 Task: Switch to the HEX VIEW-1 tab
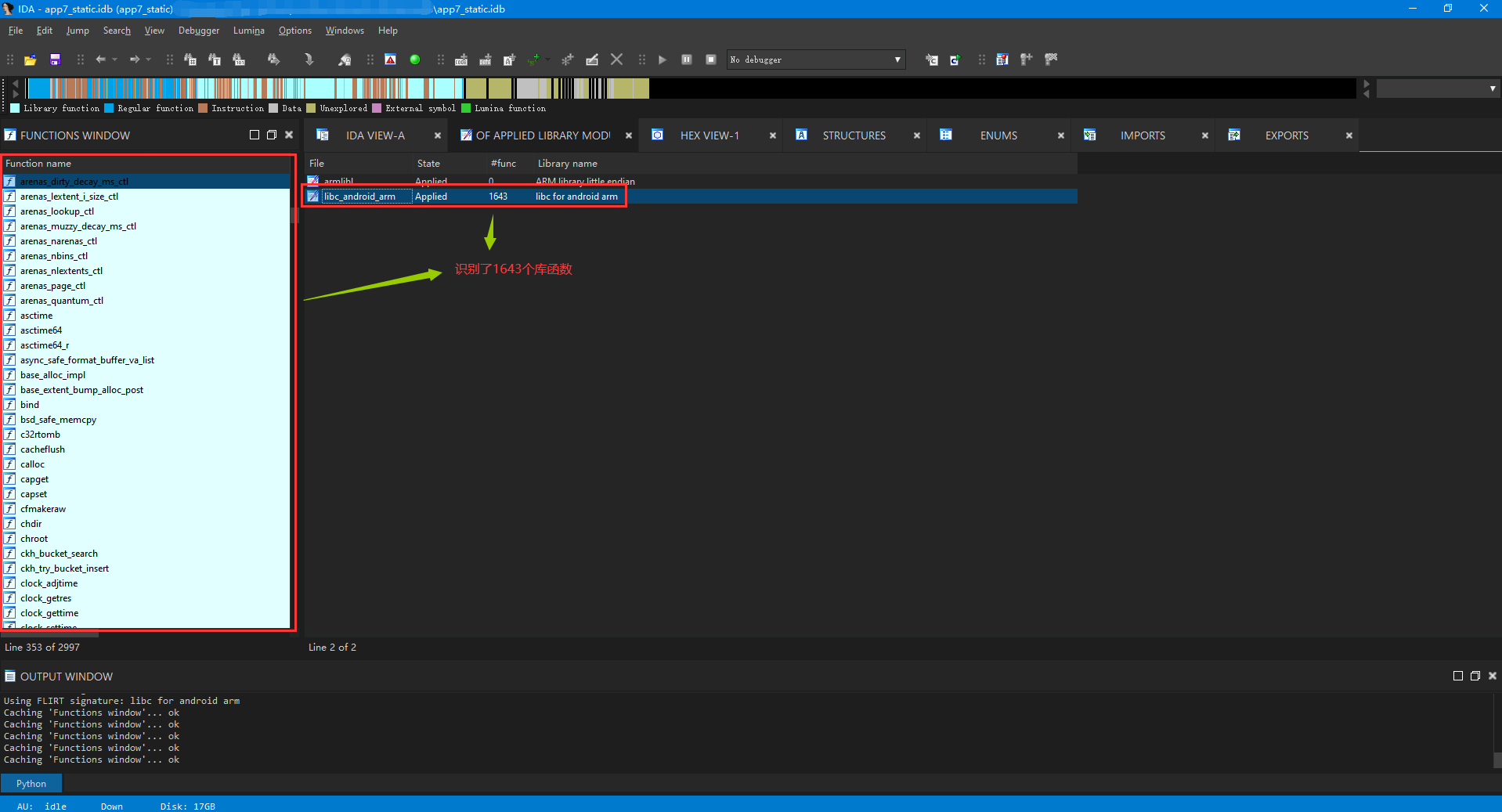click(709, 135)
